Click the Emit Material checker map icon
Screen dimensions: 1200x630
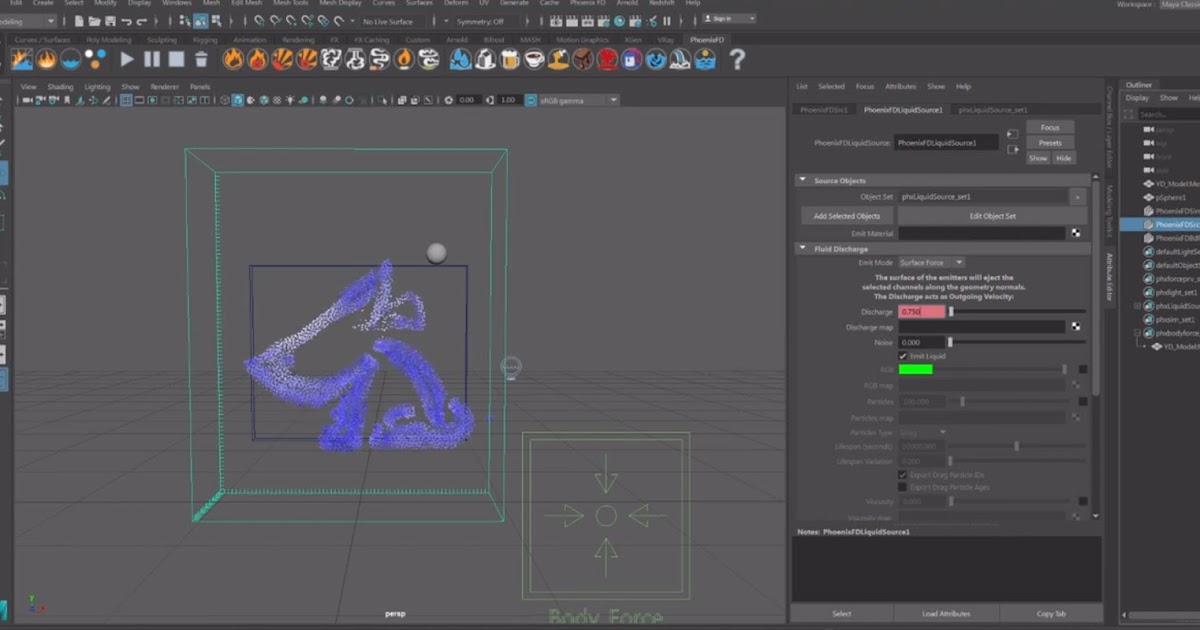(x=1076, y=233)
